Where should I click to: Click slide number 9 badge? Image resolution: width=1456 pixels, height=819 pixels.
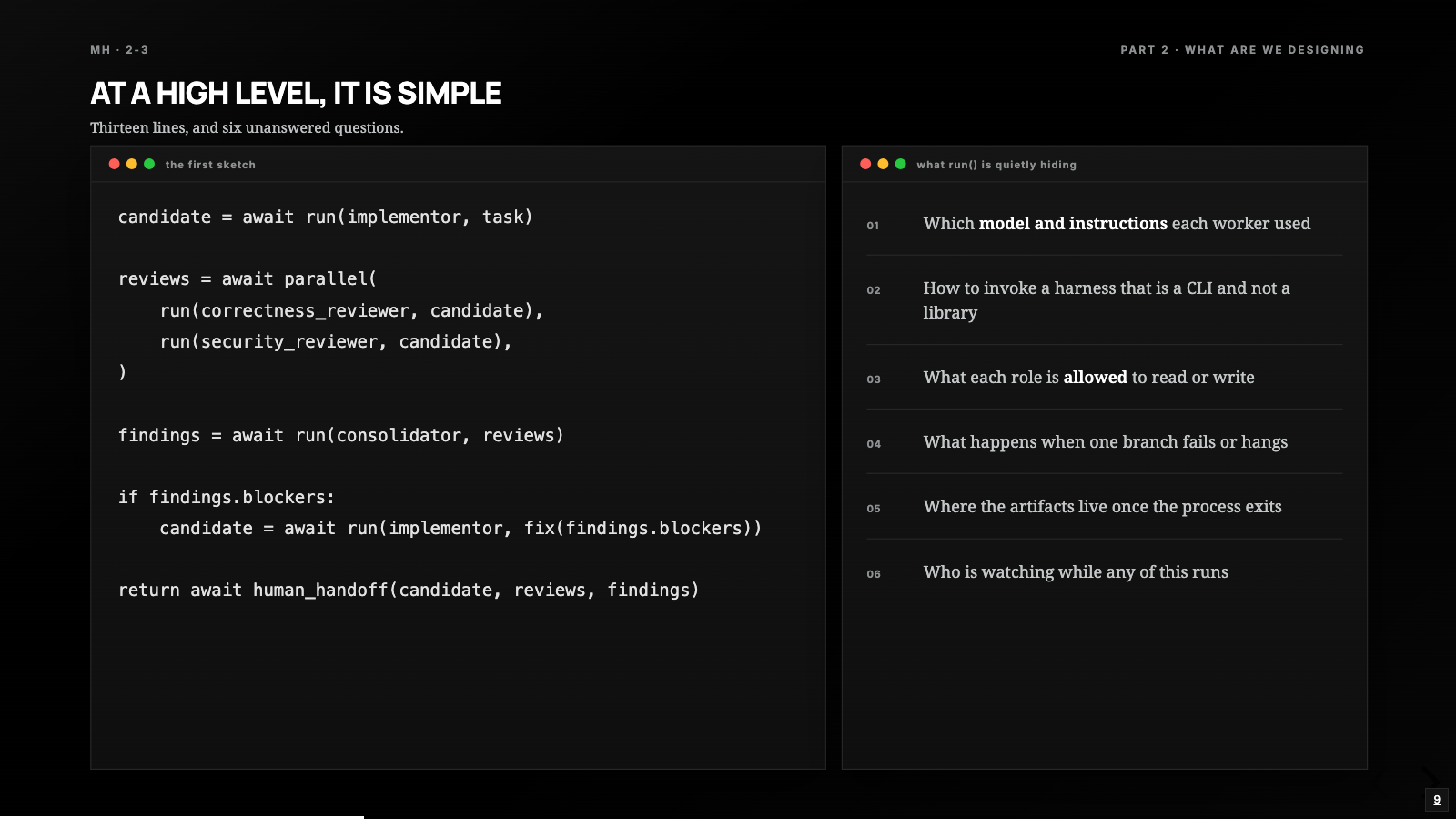(x=1437, y=800)
